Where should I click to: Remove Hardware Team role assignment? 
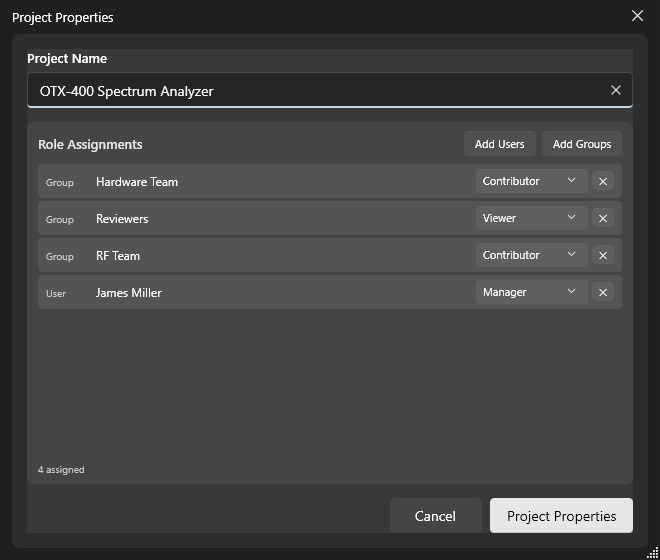tap(603, 181)
